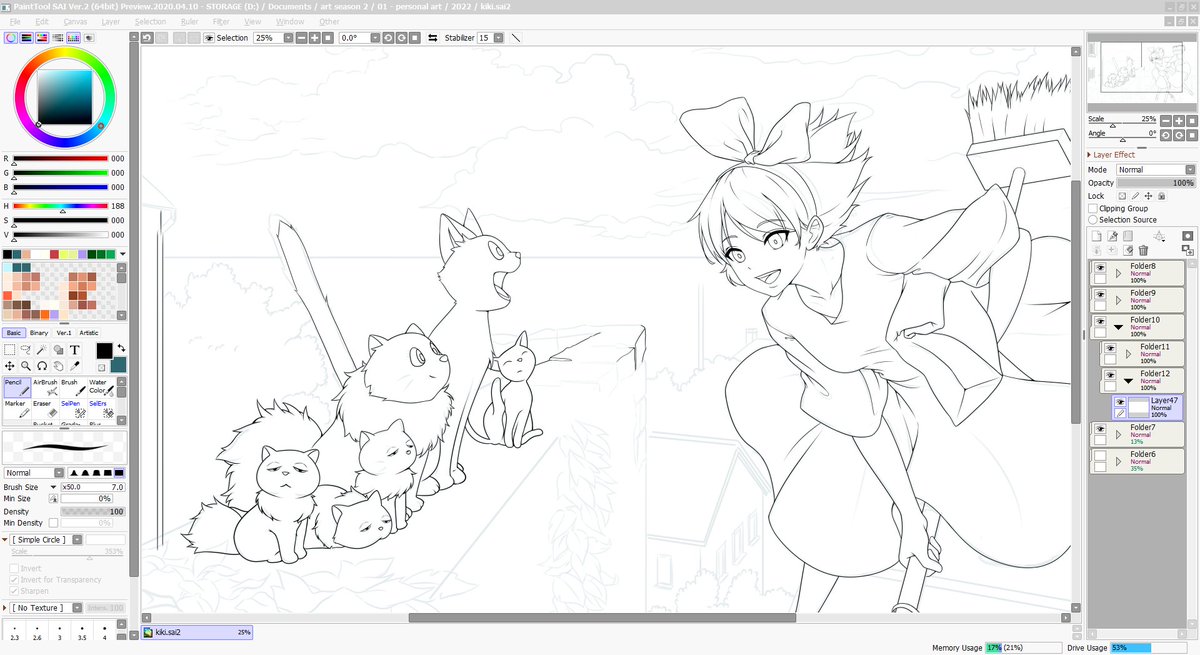The width and height of the screenshot is (1200, 655).
Task: Show Folder6 by its visibility box
Action: 1099,456
